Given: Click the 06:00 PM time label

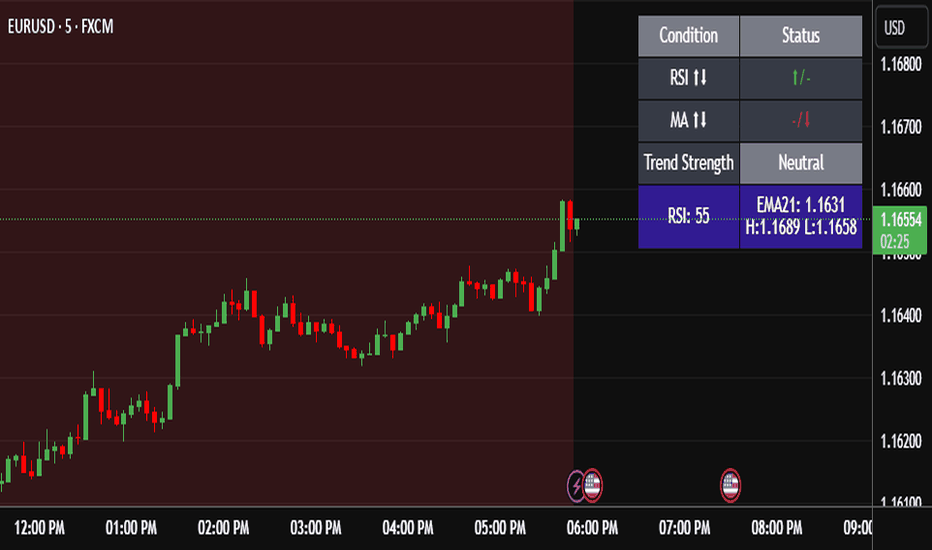Looking at the screenshot, I should click(x=592, y=528).
